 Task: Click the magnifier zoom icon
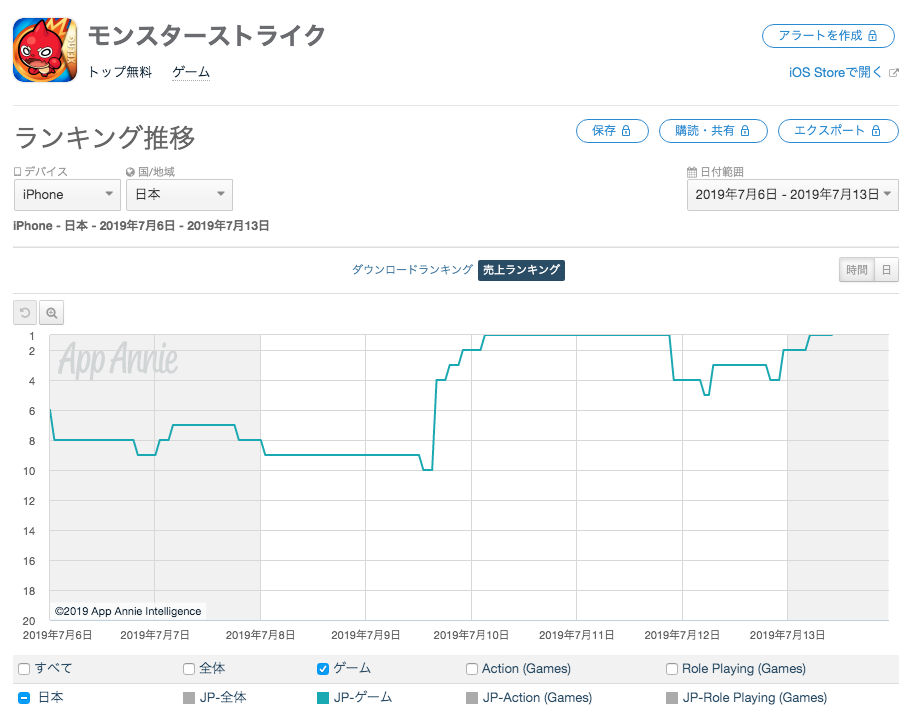pos(51,313)
